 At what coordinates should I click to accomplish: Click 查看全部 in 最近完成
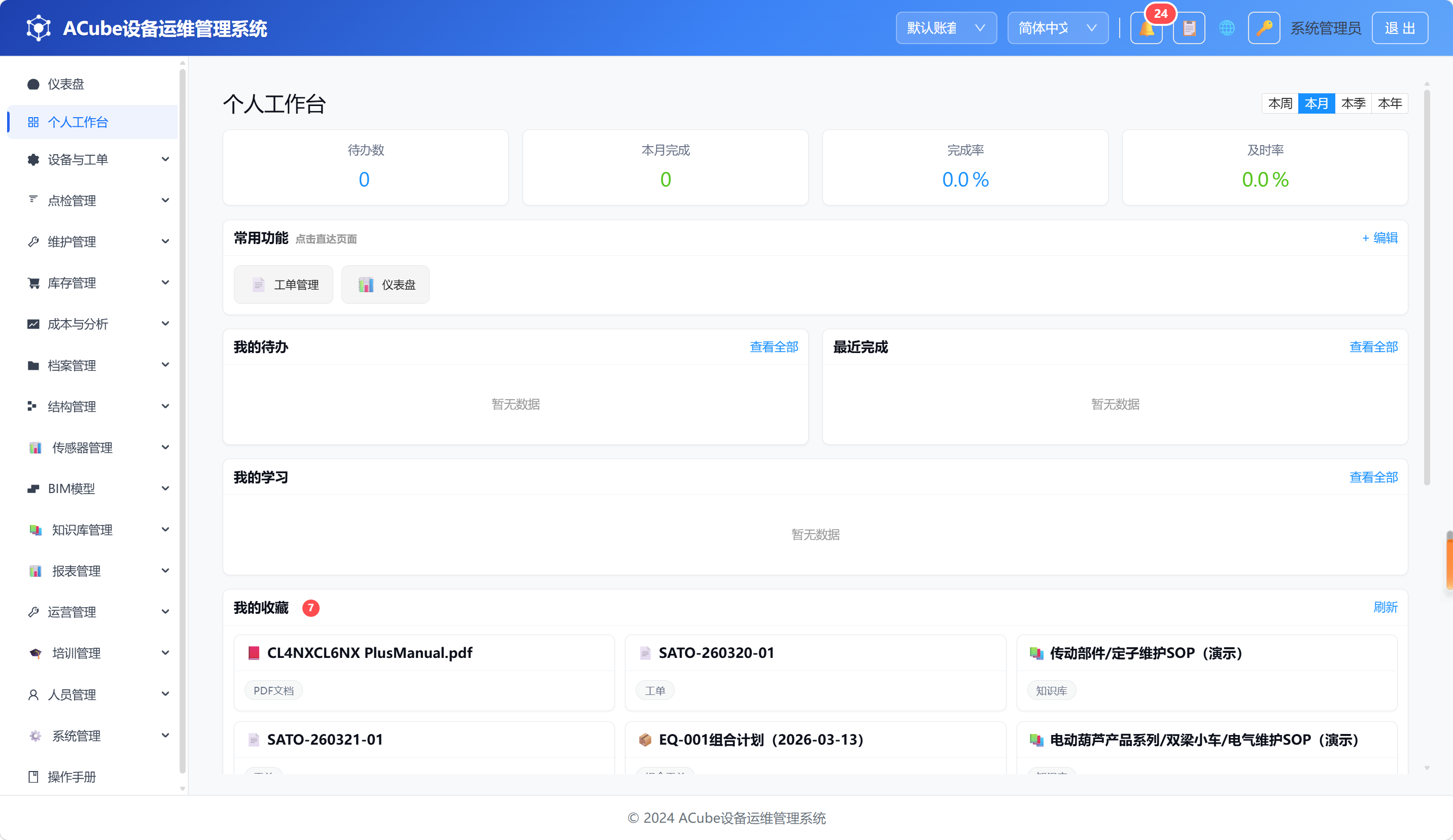tap(1373, 347)
